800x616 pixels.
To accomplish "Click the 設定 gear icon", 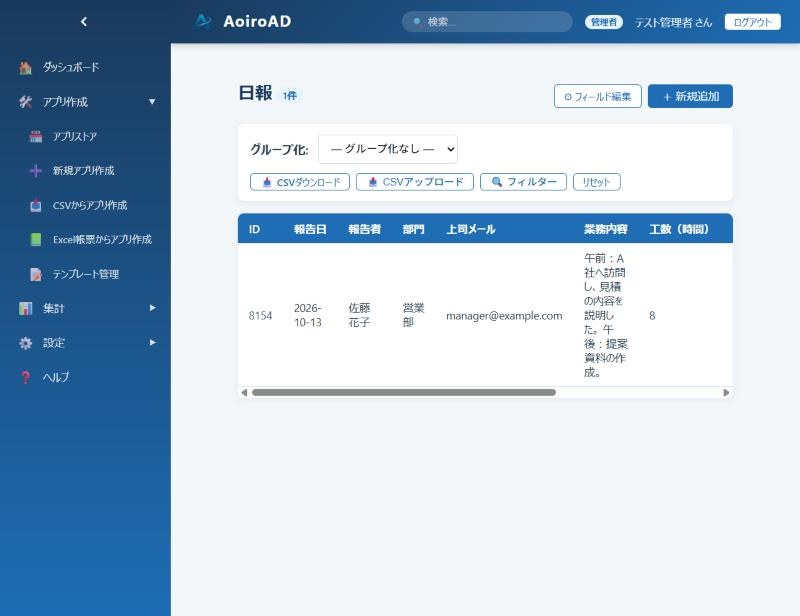I will click(26, 343).
